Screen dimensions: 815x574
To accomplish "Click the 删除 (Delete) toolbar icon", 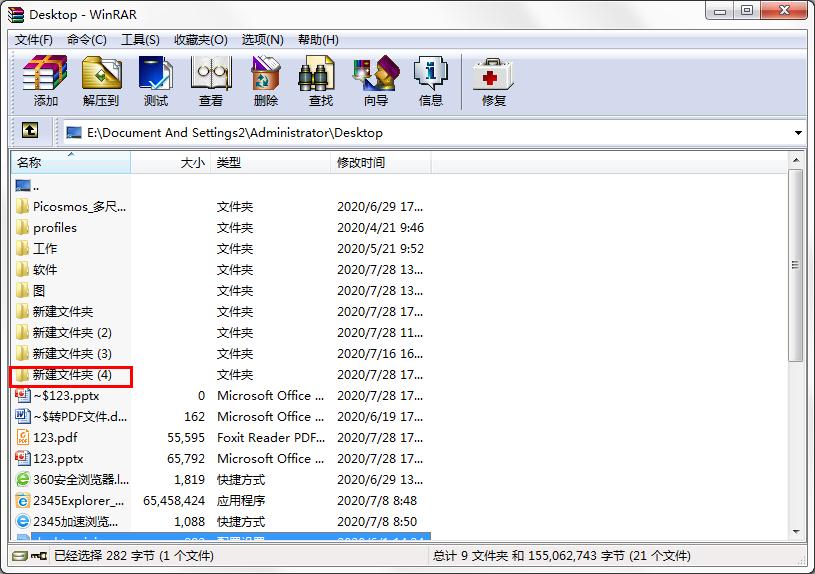I will tap(266, 73).
